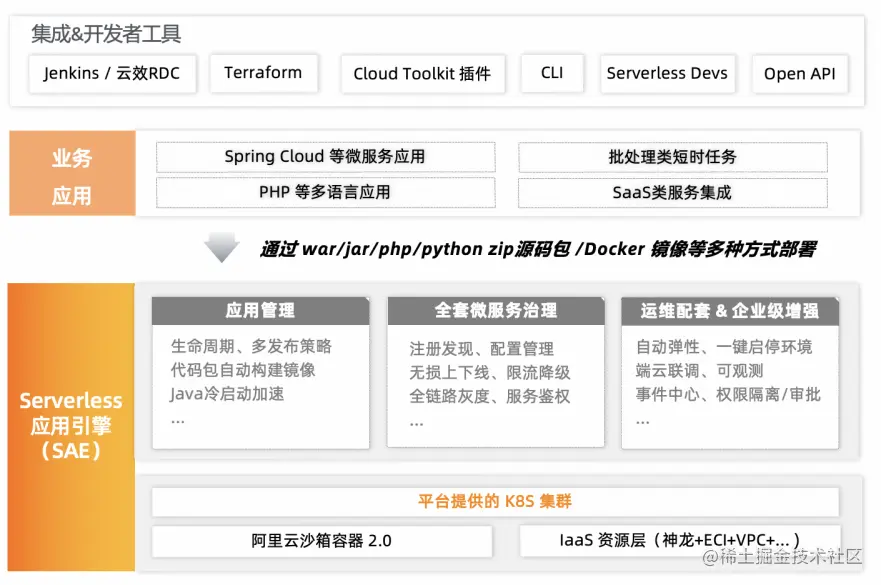Click the war/jar/php/python deployment description text
The image size is (881, 585).
(x=538, y=249)
